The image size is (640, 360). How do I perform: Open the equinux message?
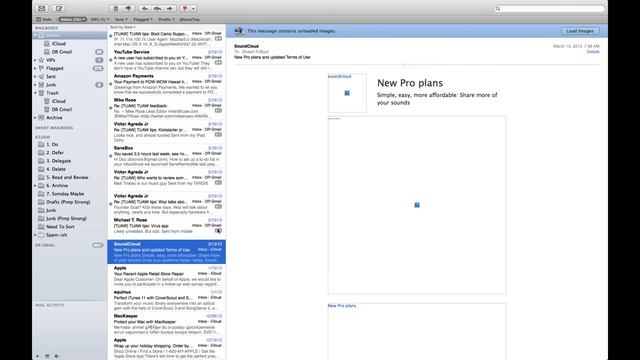pyautogui.click(x=167, y=300)
